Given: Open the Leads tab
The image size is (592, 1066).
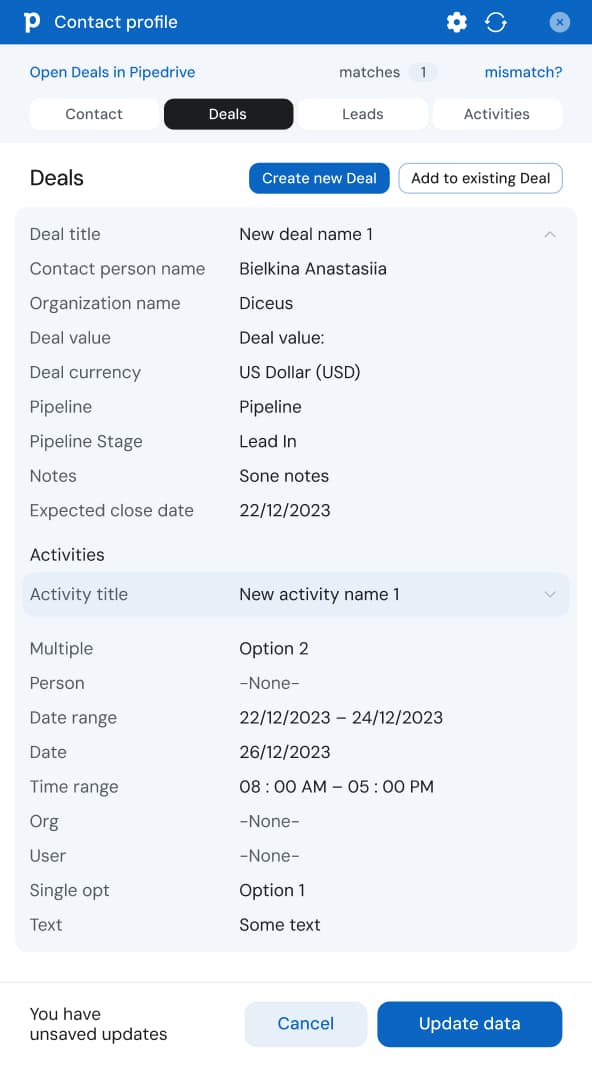Looking at the screenshot, I should 362,114.
